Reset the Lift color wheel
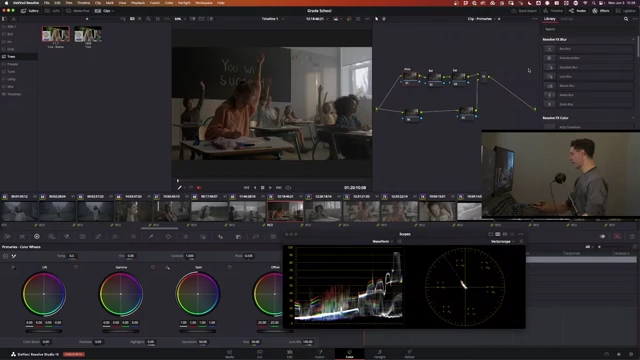The width and height of the screenshot is (640, 360). tap(76, 267)
